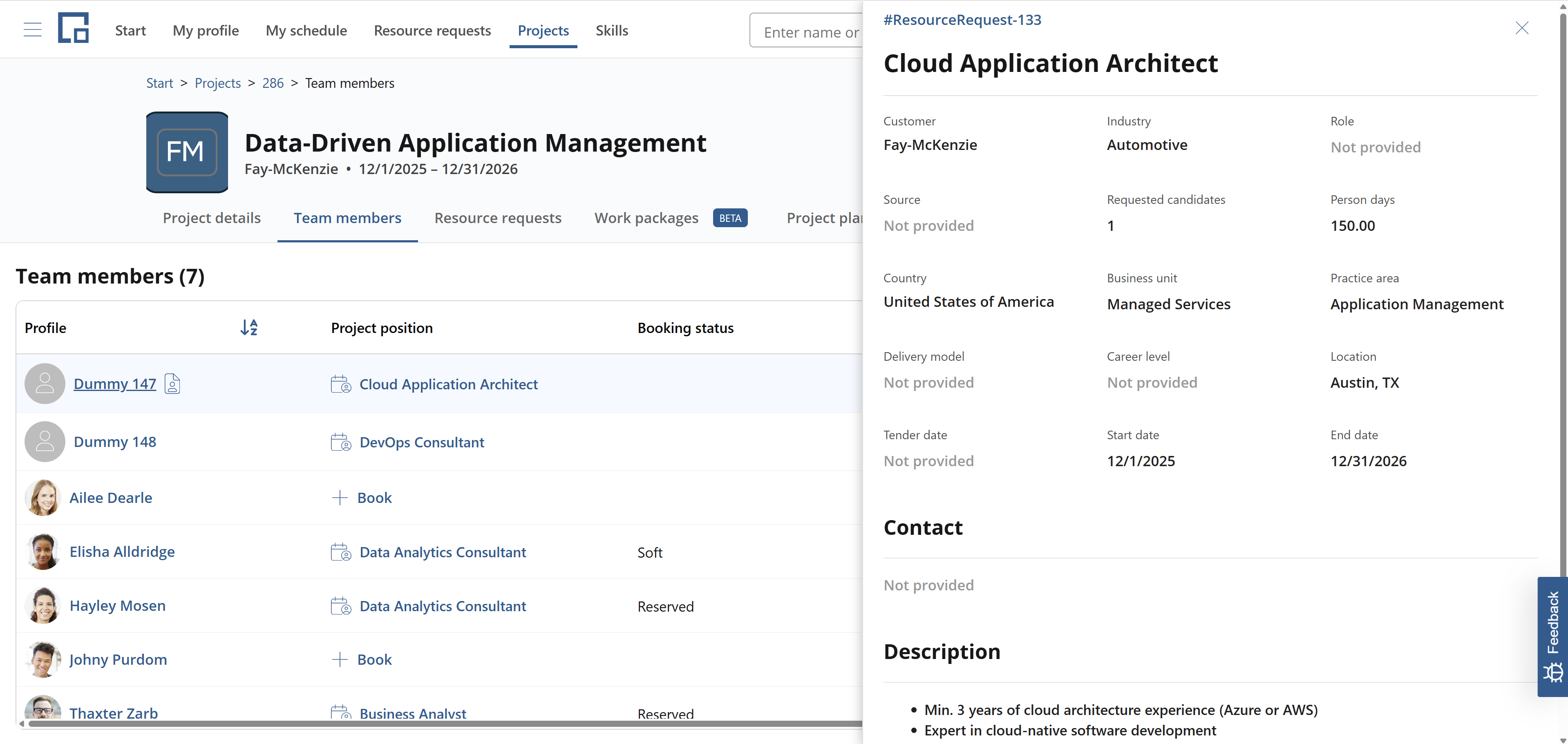Switch to the Project details tab
The image size is (1568, 744).
tap(212, 218)
